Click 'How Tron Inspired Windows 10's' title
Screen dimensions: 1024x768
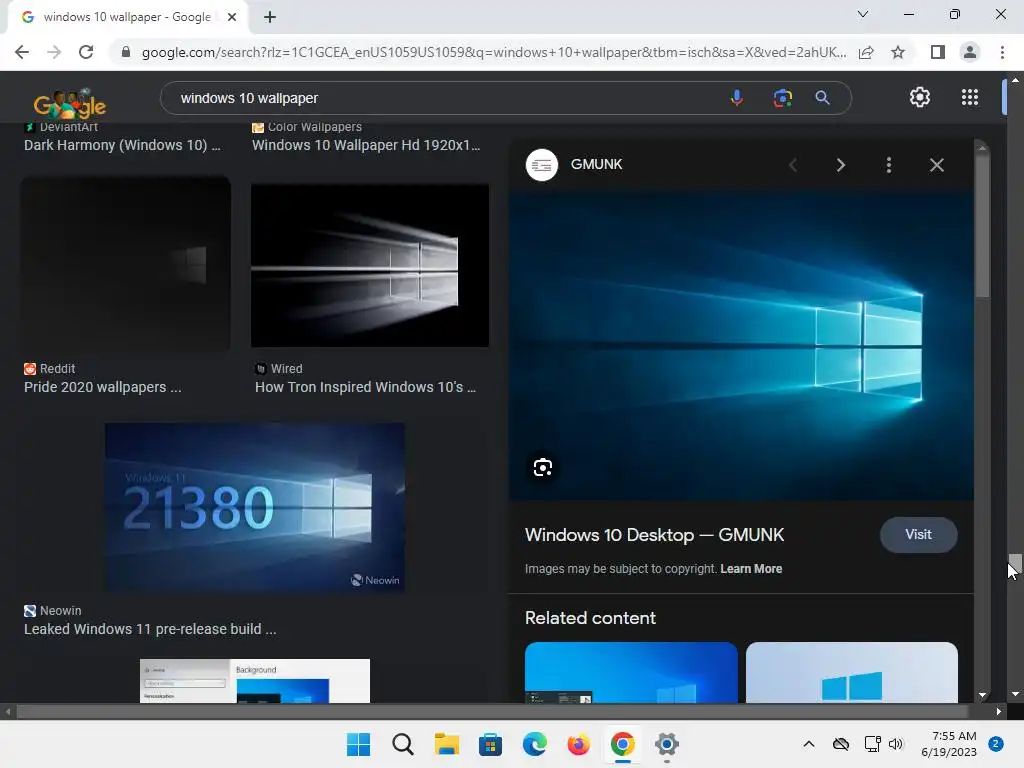[x=365, y=387]
